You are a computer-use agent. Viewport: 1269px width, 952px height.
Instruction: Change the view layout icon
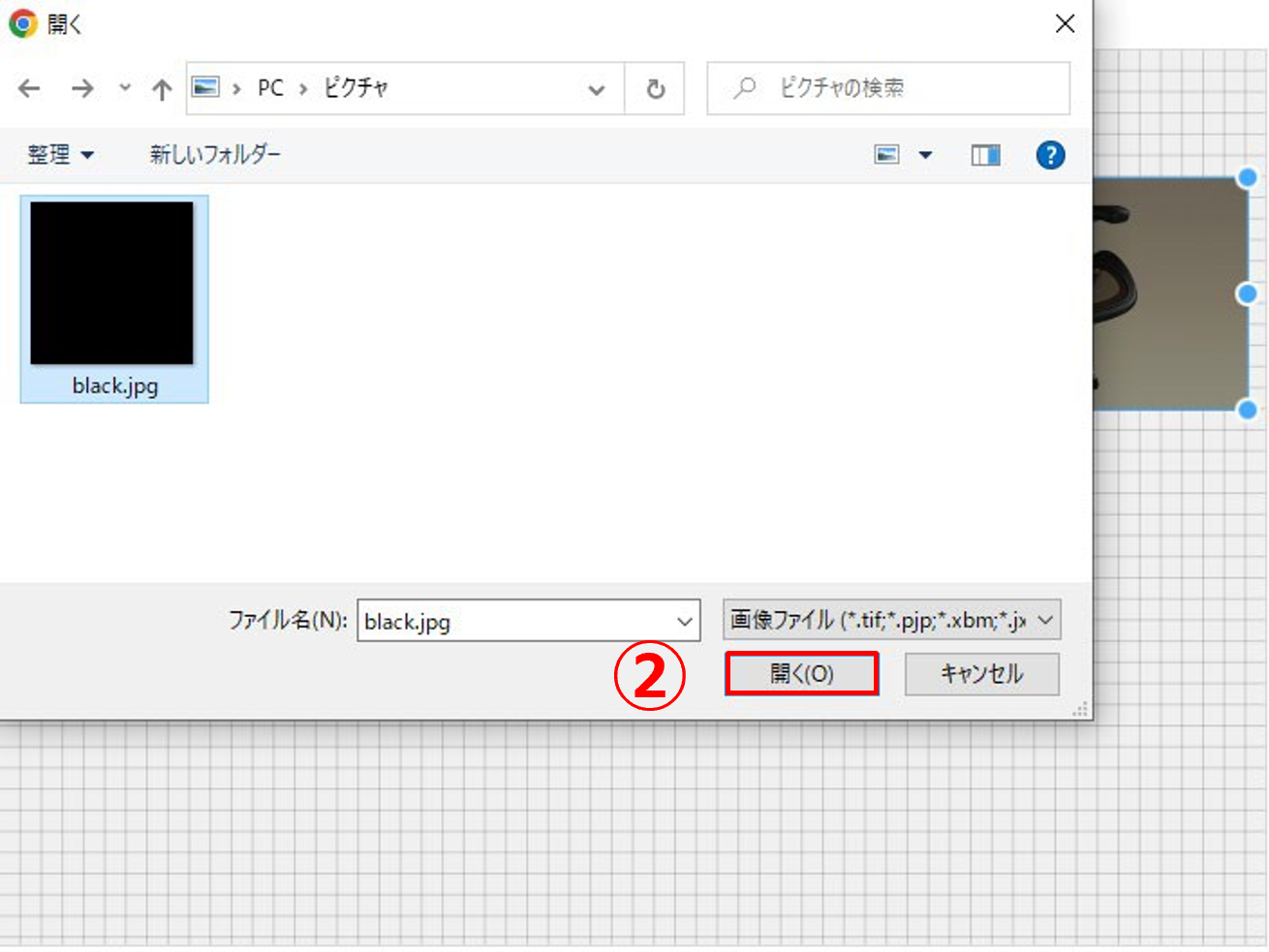tap(886, 155)
